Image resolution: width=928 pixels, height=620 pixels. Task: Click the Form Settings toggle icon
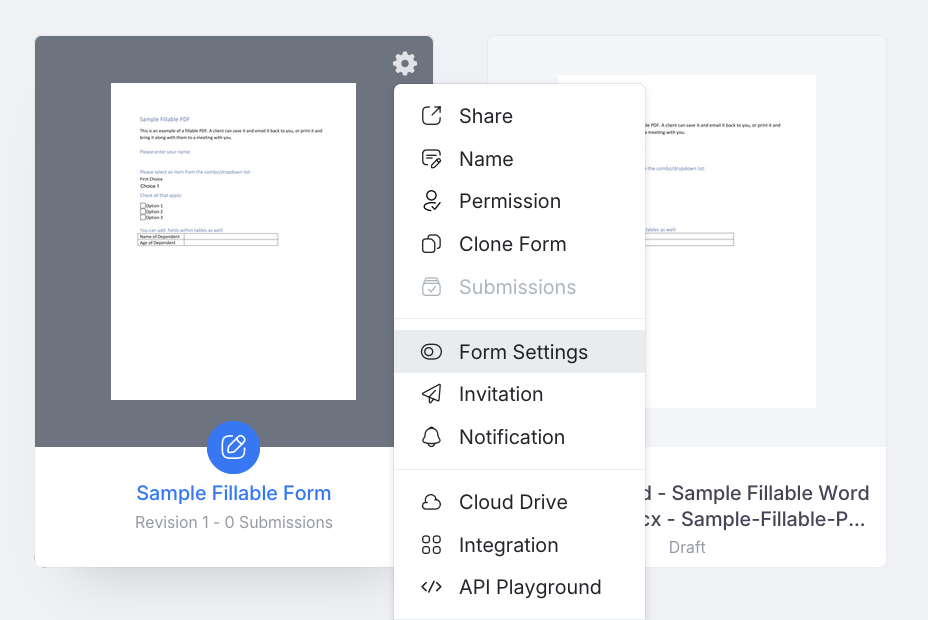pos(431,352)
